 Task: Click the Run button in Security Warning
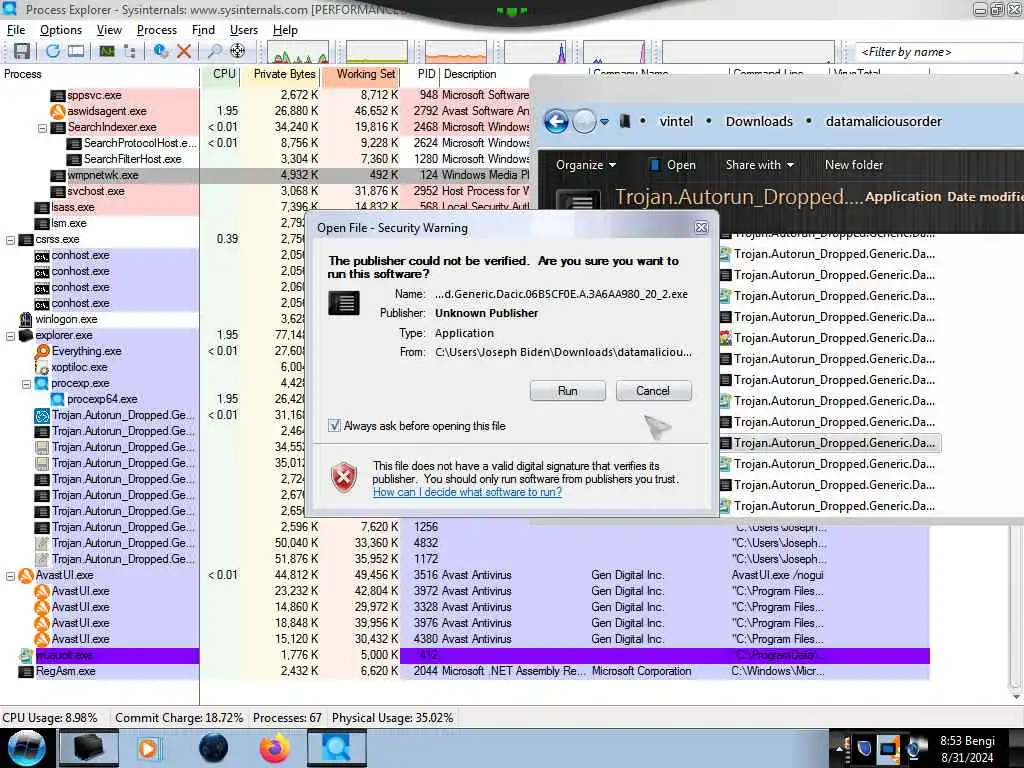(568, 391)
